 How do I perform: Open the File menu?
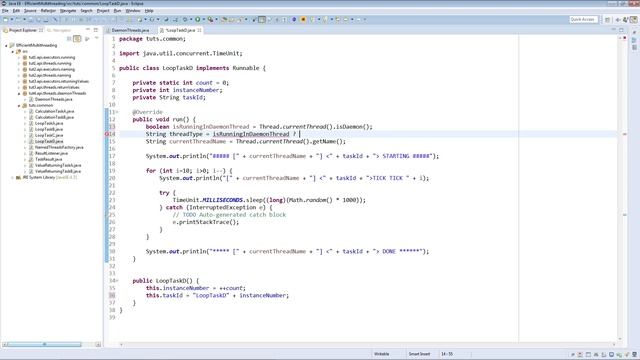pyautogui.click(x=5, y=11)
